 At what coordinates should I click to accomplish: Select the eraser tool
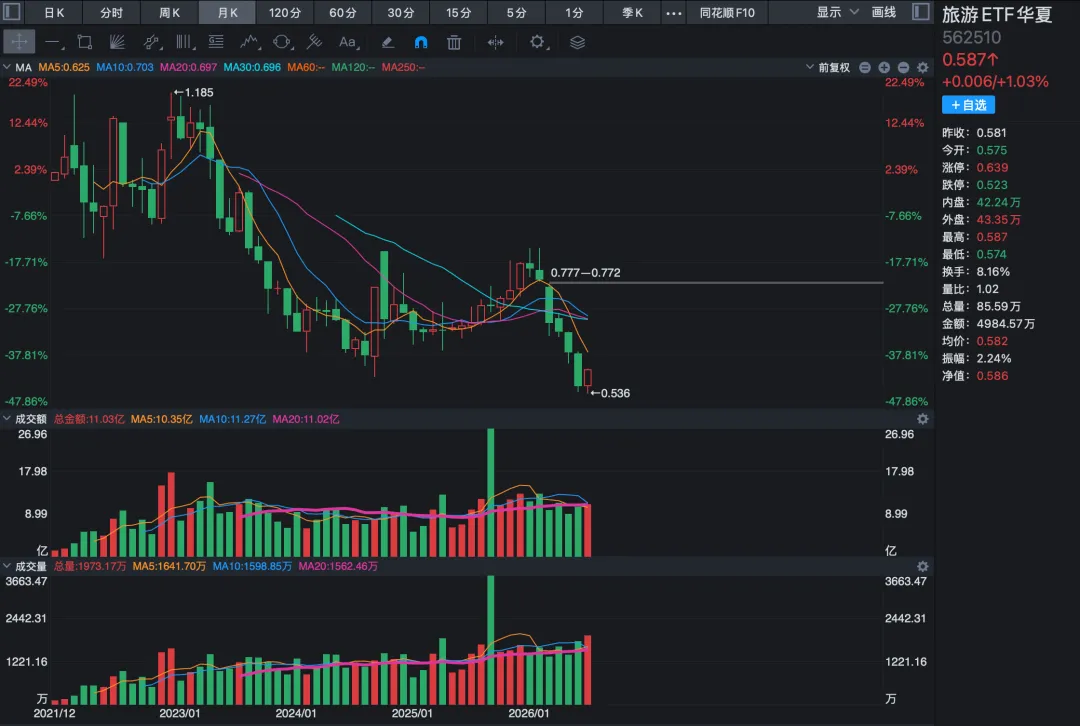coord(388,42)
